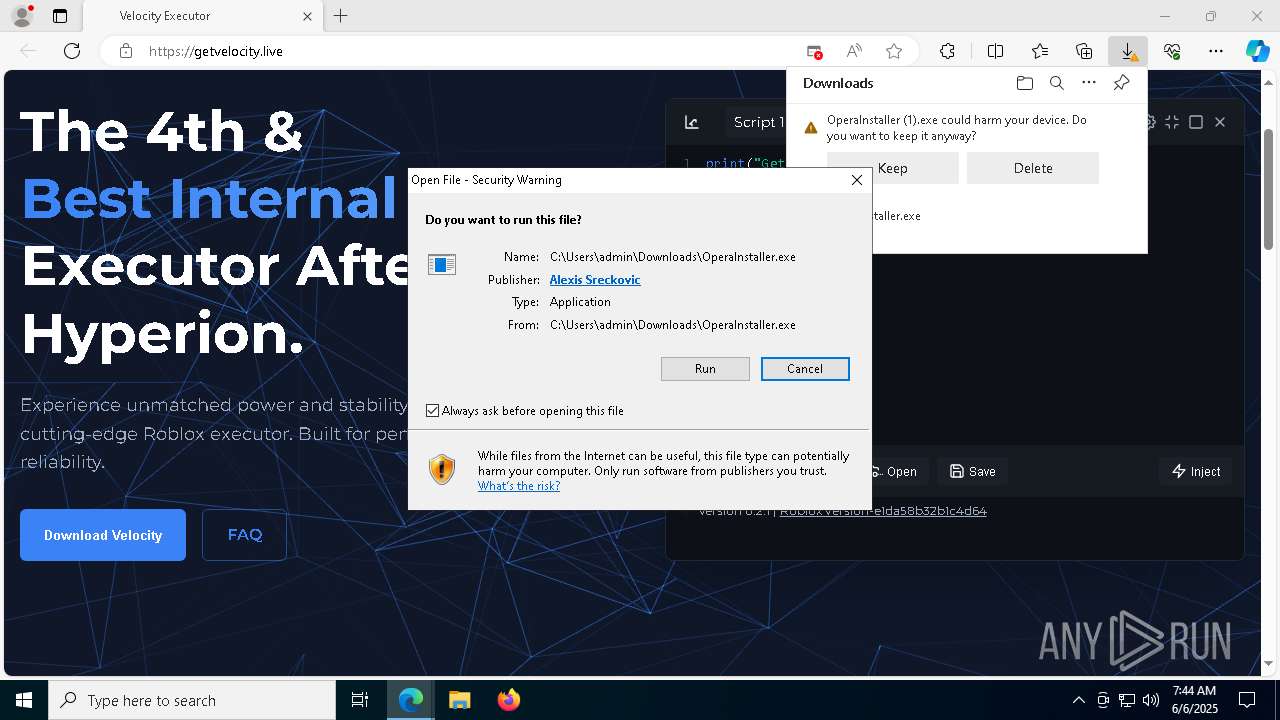This screenshot has width=1280, height=720.
Task: Open Browser essentials heart icon
Action: tap(1172, 51)
